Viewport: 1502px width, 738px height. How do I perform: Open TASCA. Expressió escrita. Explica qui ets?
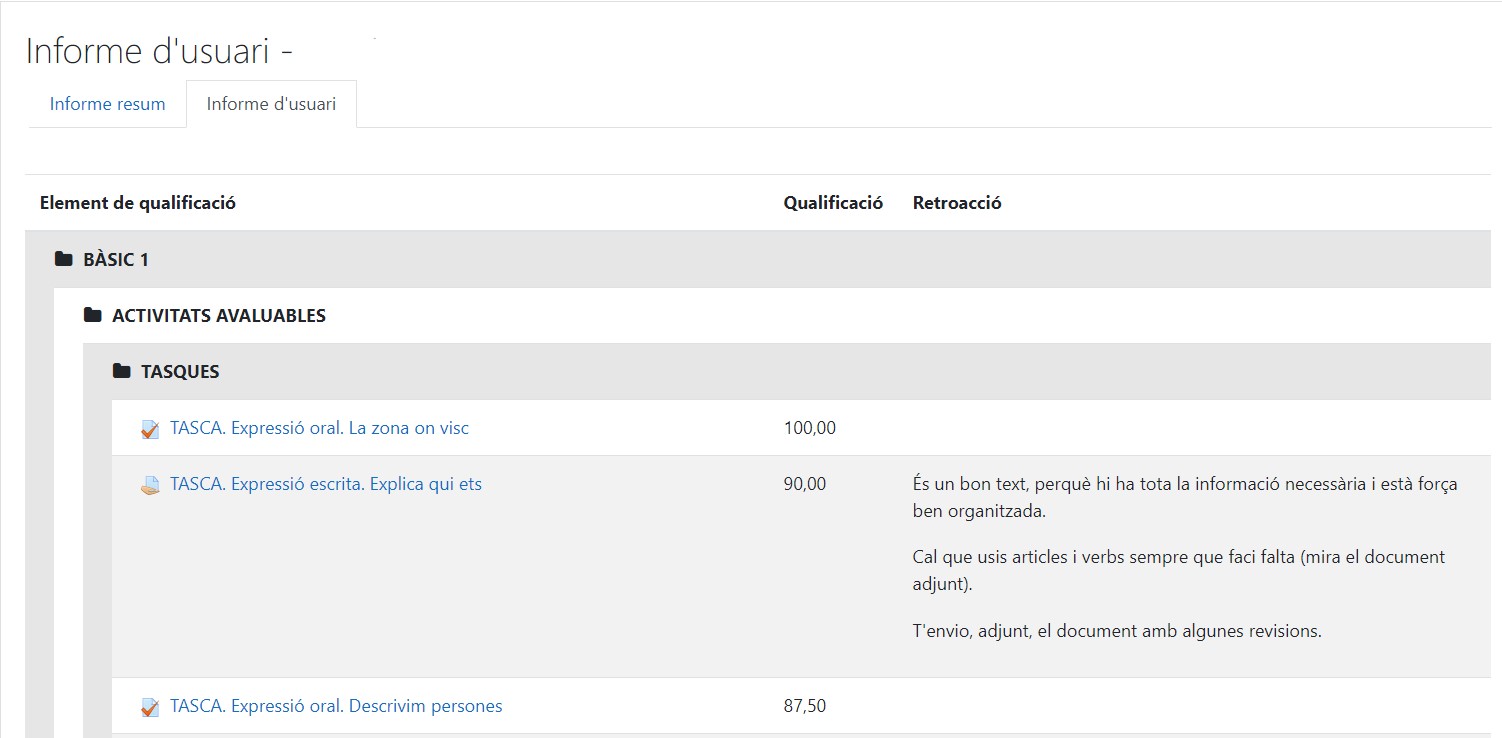(x=326, y=484)
